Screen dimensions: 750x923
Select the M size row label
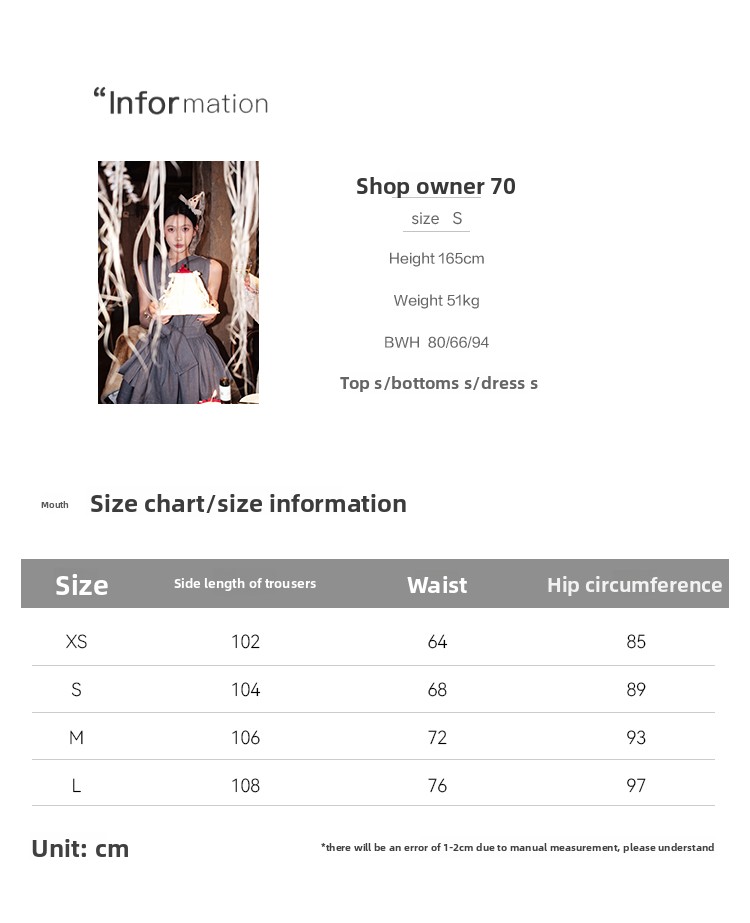(76, 738)
